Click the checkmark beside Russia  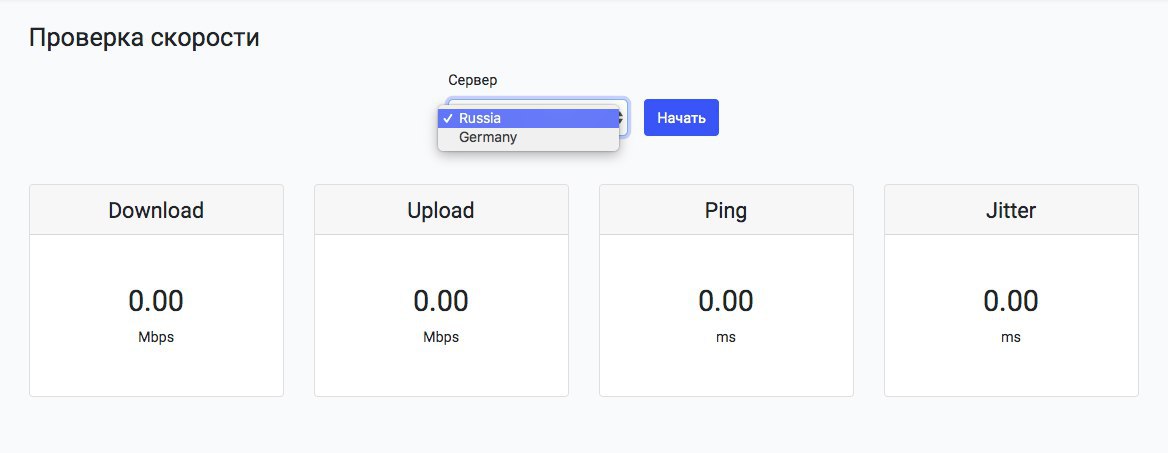coord(447,118)
